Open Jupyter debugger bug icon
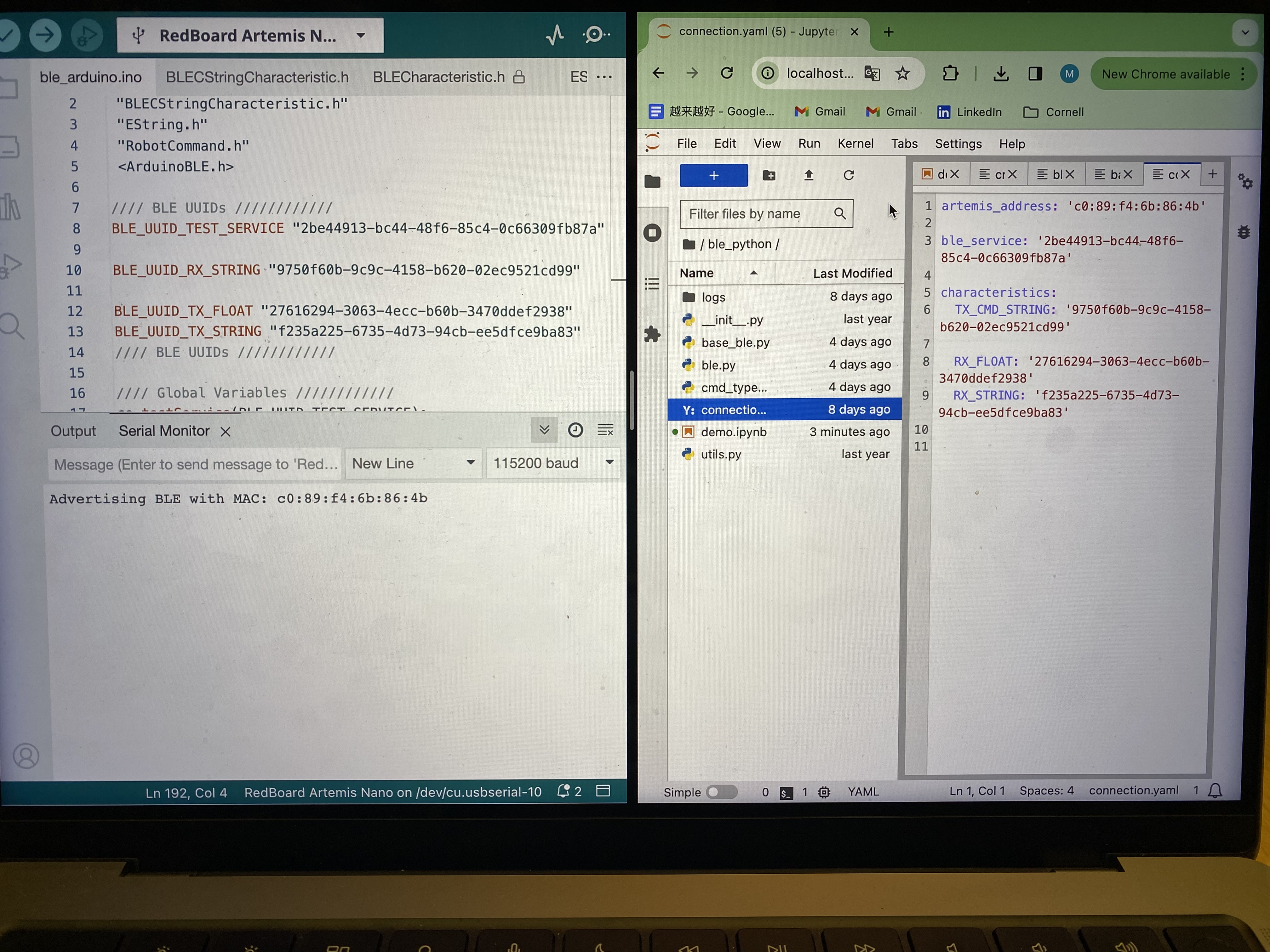The width and height of the screenshot is (1270, 952). [x=1244, y=232]
